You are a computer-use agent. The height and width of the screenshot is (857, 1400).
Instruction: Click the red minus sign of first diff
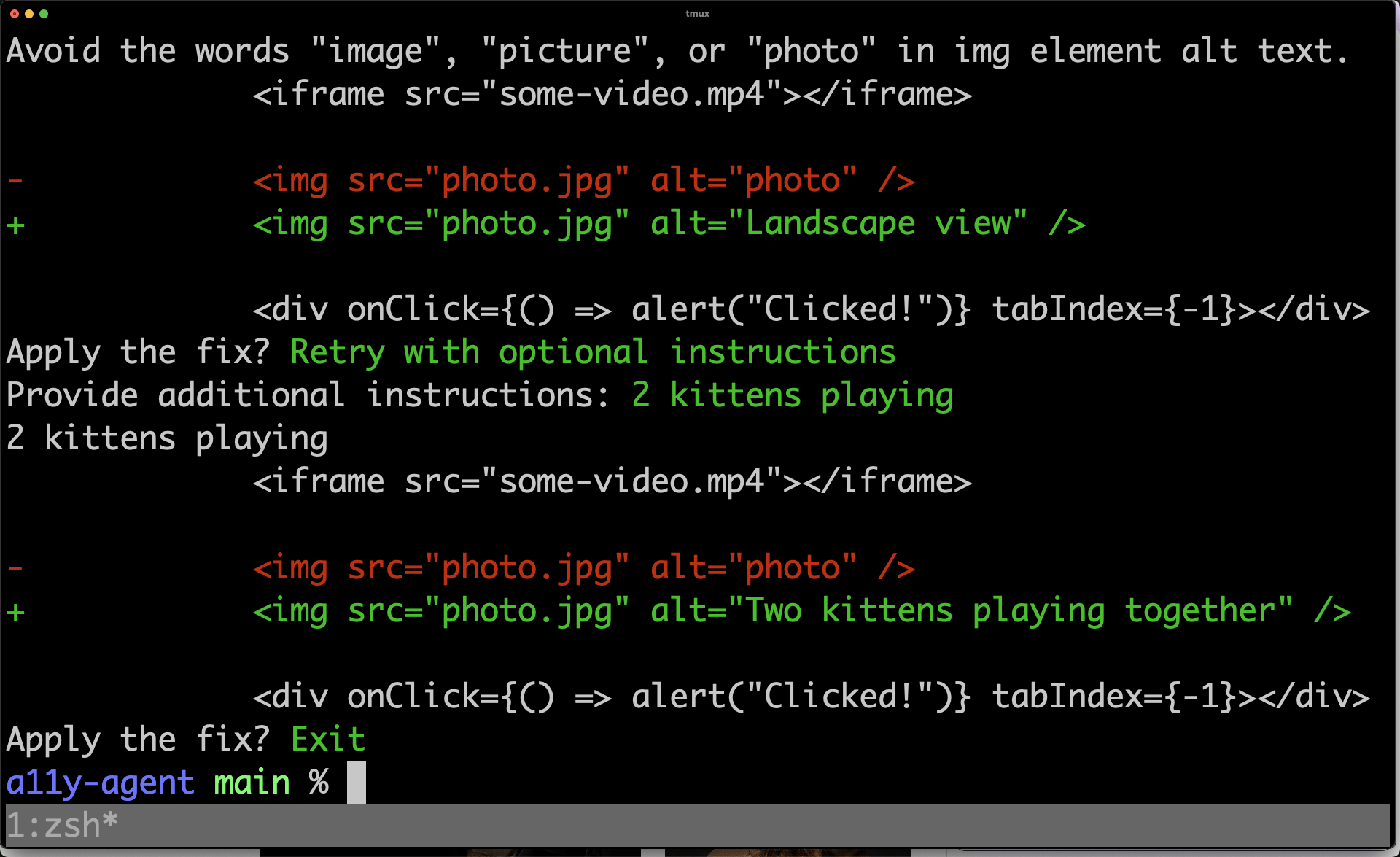click(x=15, y=180)
